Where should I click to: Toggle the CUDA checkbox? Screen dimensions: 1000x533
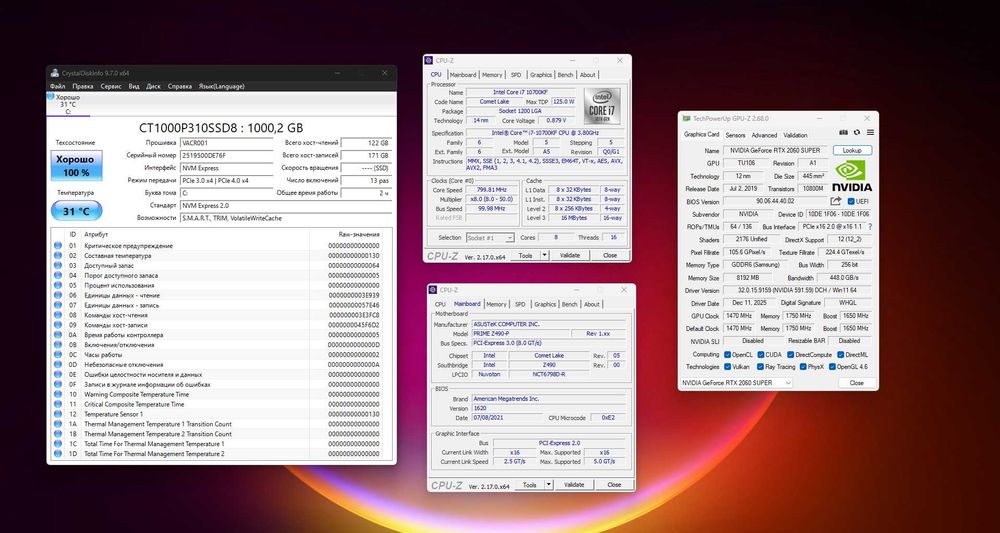click(x=761, y=354)
